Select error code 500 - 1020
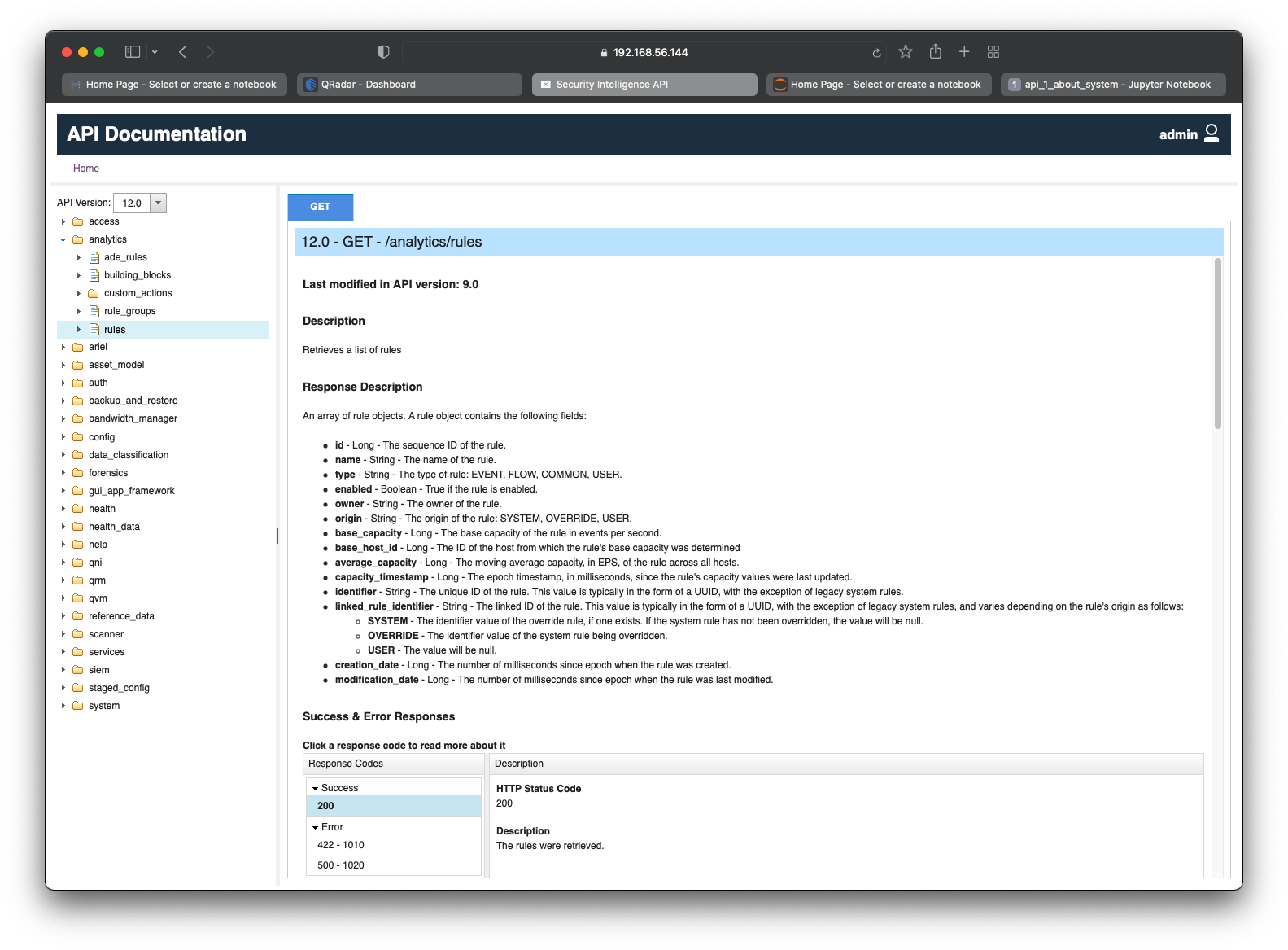 pos(394,865)
